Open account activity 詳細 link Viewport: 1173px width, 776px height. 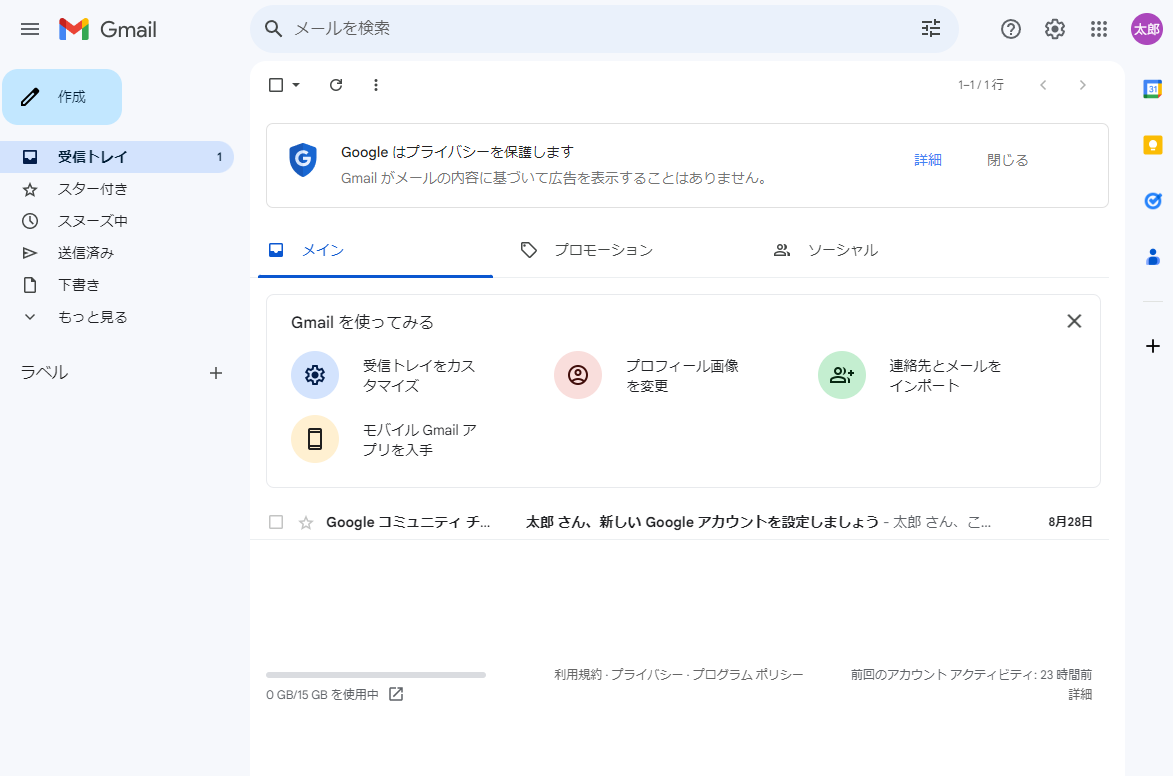(1080, 694)
